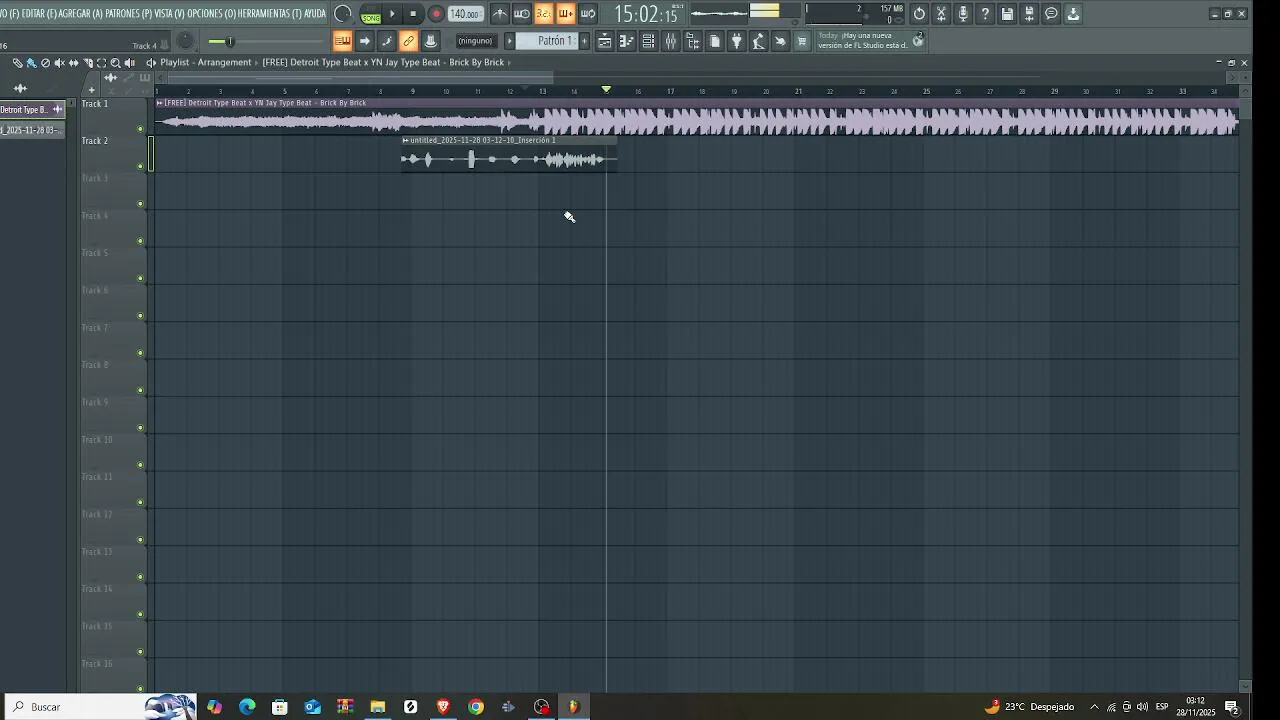Click the arrow left of Patrón 1
Screen dimensions: 1280x720
point(509,41)
